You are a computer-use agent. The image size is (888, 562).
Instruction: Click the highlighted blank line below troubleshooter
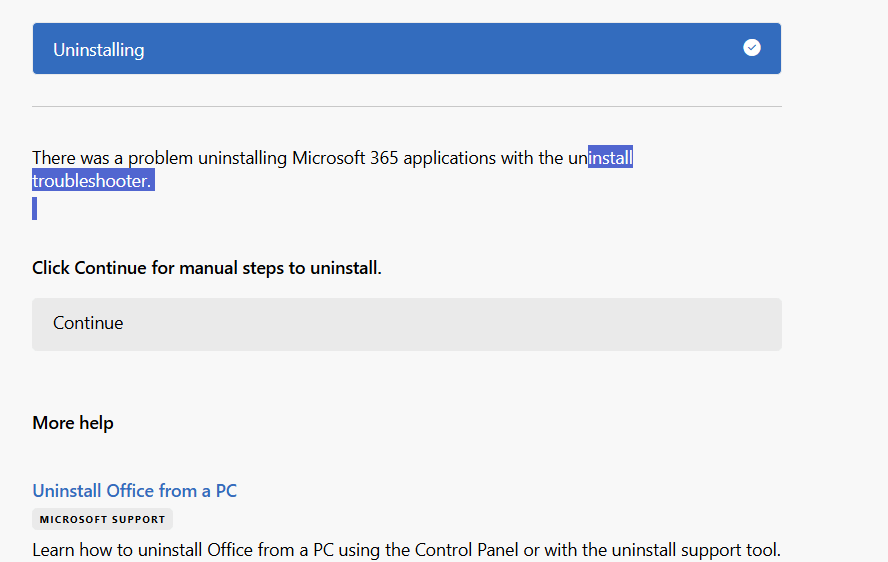pos(35,208)
